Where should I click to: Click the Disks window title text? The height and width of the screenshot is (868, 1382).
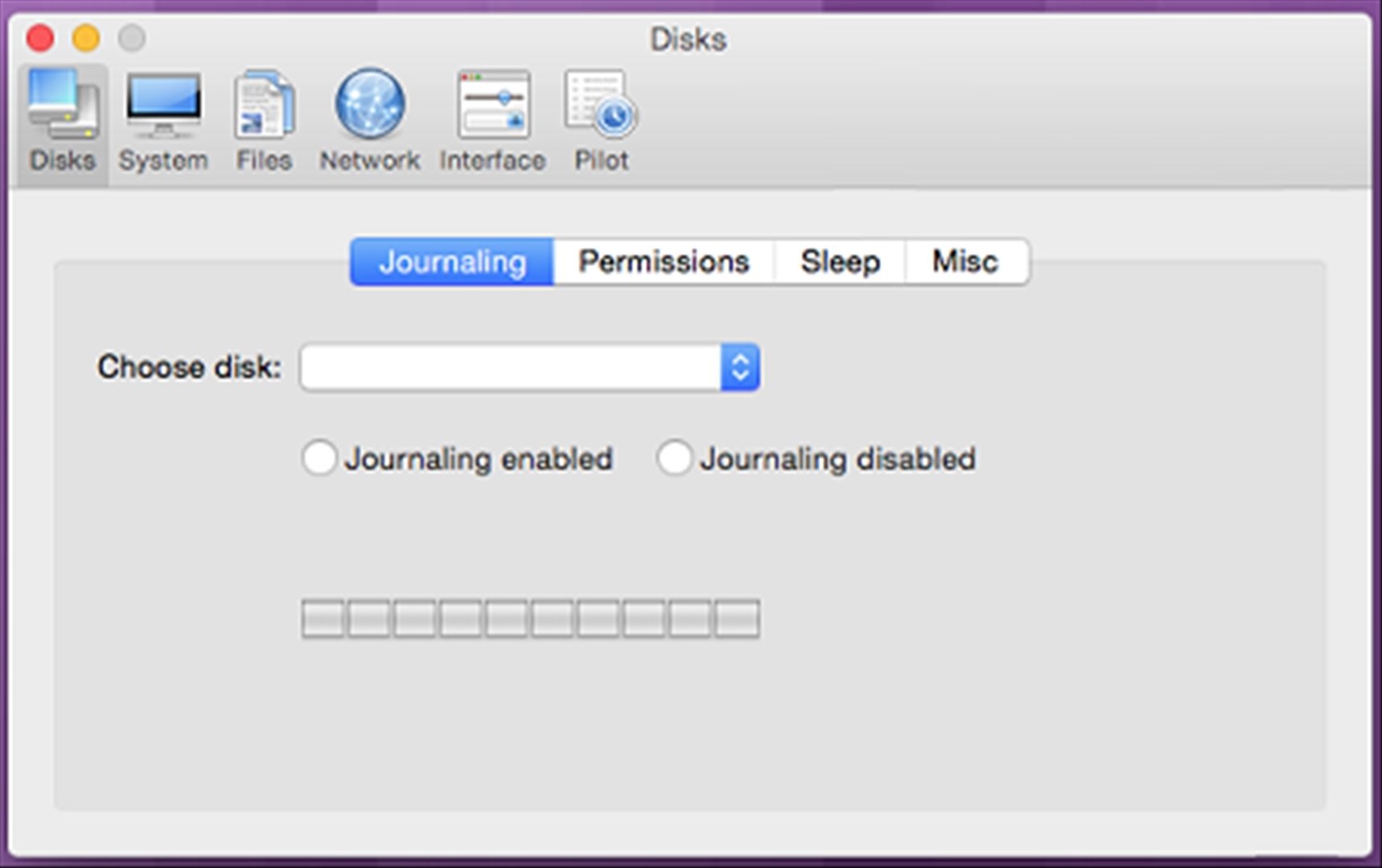tap(689, 39)
